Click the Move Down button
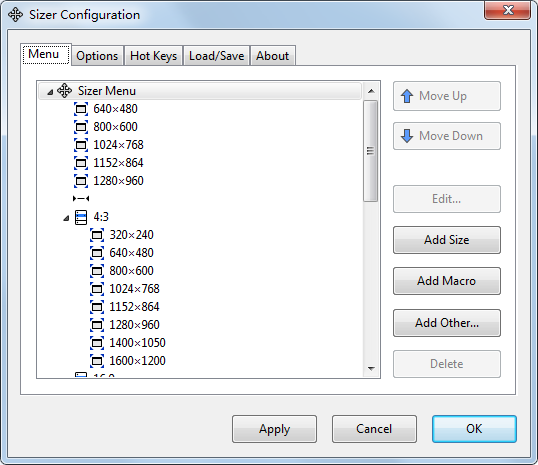The width and height of the screenshot is (538, 465). (447, 136)
